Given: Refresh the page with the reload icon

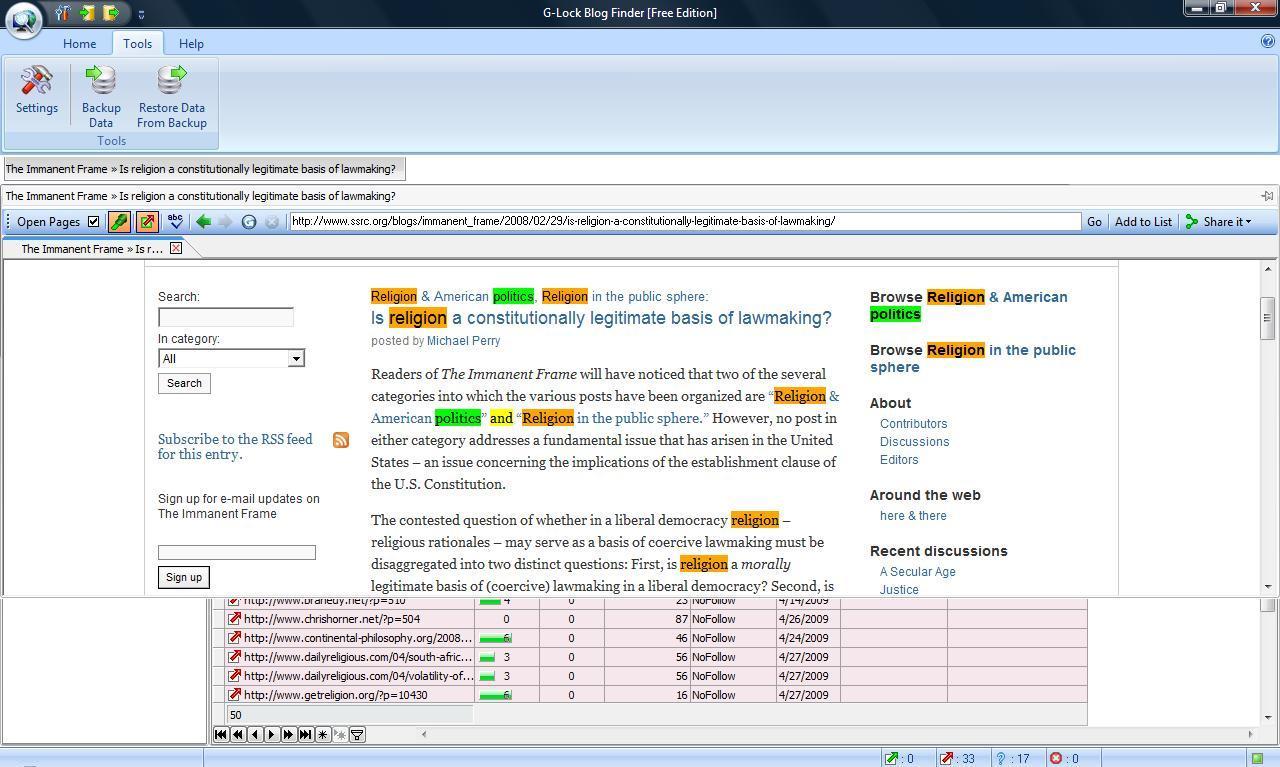Looking at the screenshot, I should click(249, 222).
